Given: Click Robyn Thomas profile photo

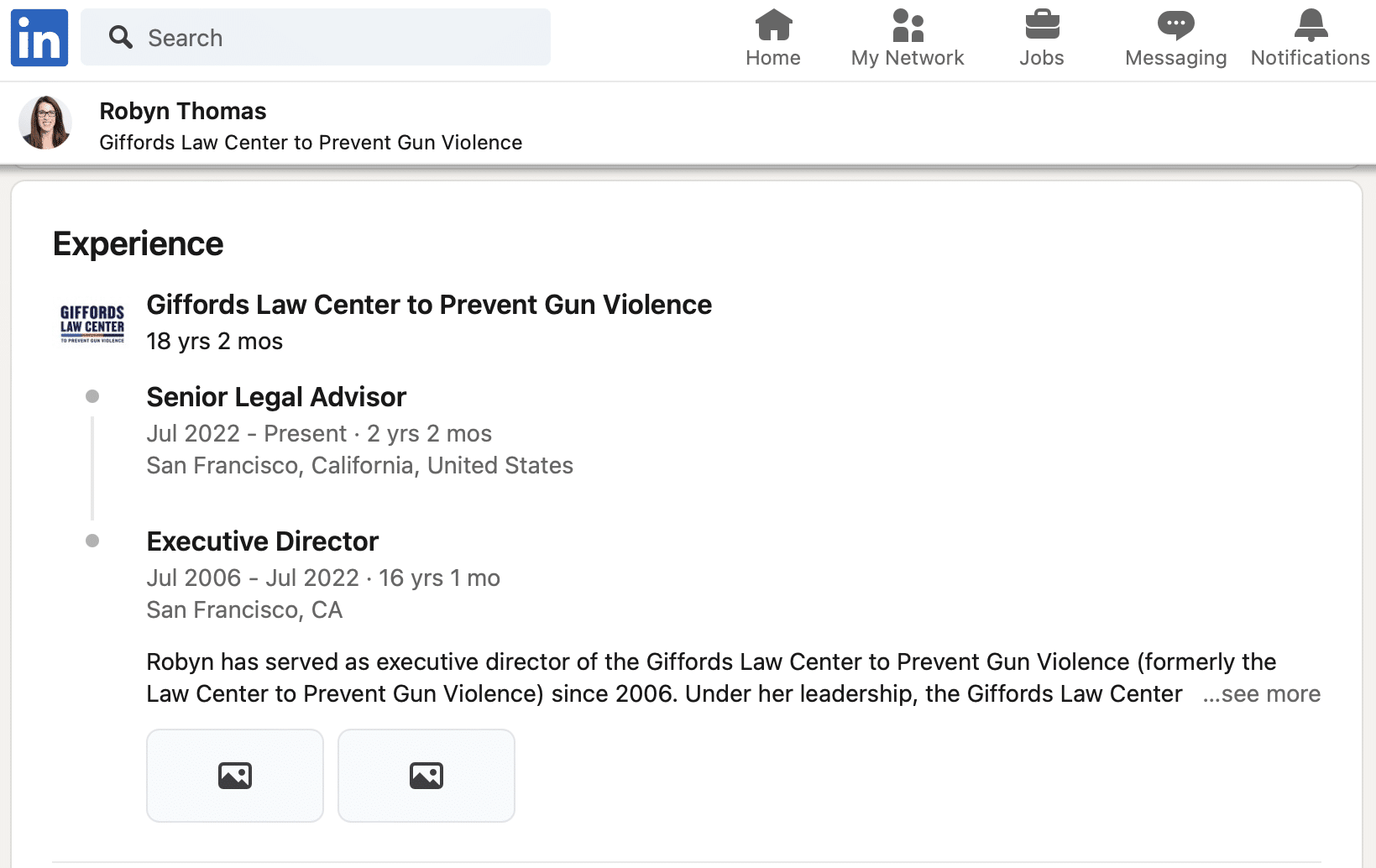Looking at the screenshot, I should click(x=45, y=123).
